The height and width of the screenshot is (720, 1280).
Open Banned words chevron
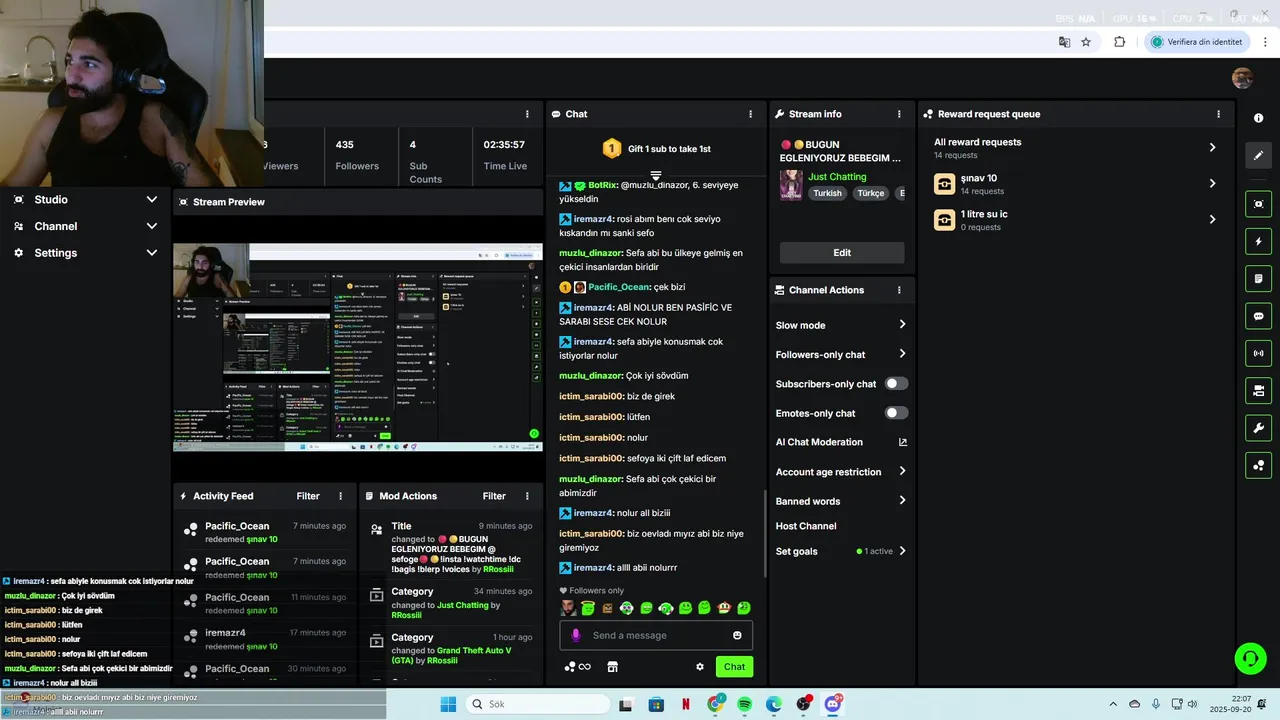[x=902, y=501]
